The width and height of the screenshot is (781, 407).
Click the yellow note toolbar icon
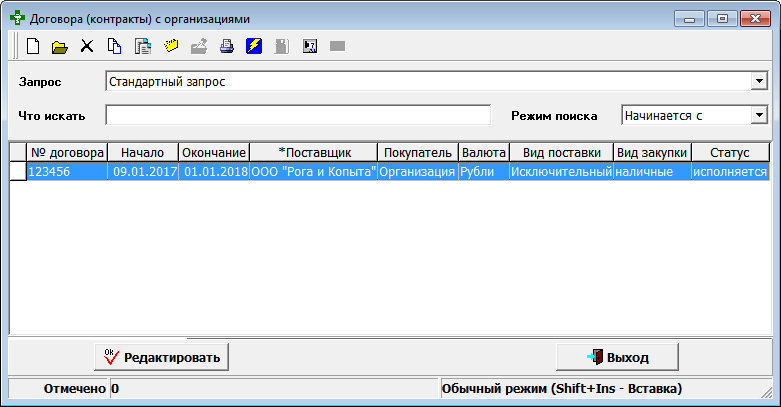pyautogui.click(x=170, y=46)
